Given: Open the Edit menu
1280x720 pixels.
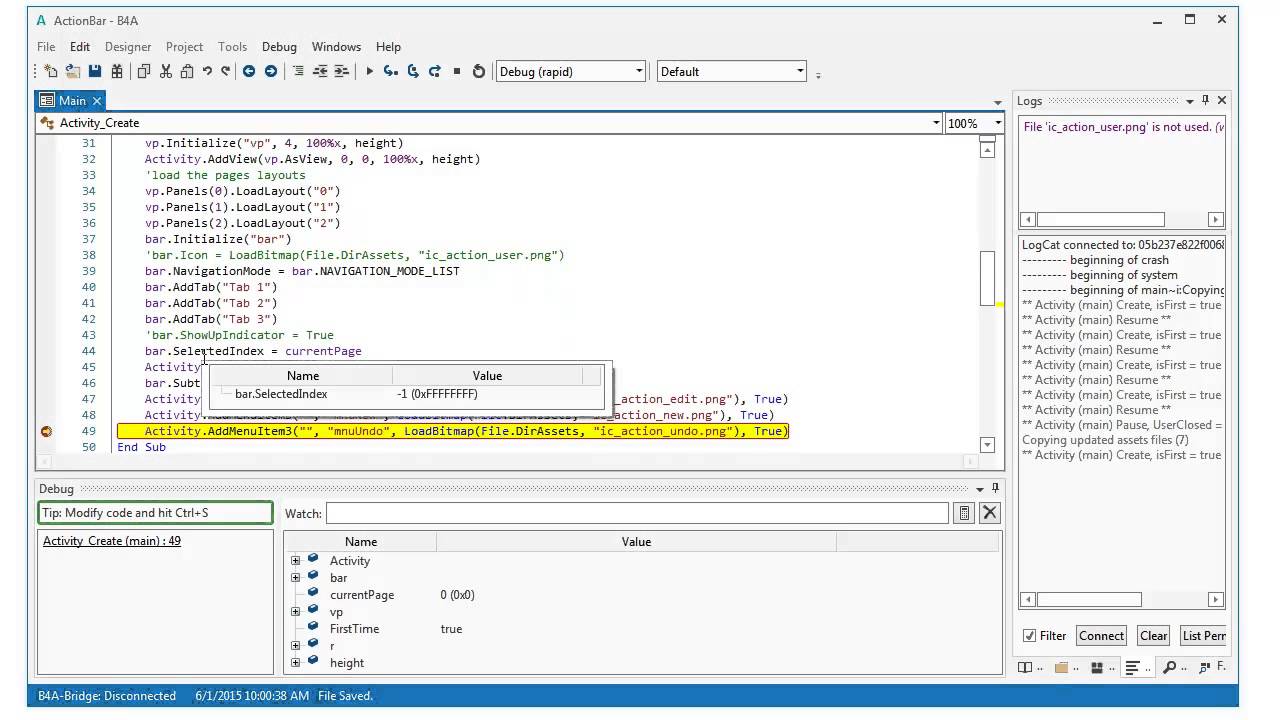Looking at the screenshot, I should [x=80, y=47].
